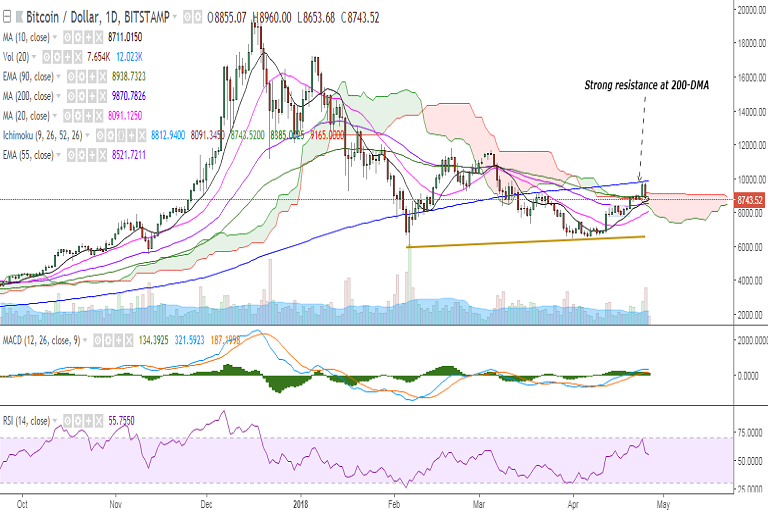This screenshot has width=768, height=512.
Task: Remove Ichimoku indicator with X
Action: pos(142,135)
